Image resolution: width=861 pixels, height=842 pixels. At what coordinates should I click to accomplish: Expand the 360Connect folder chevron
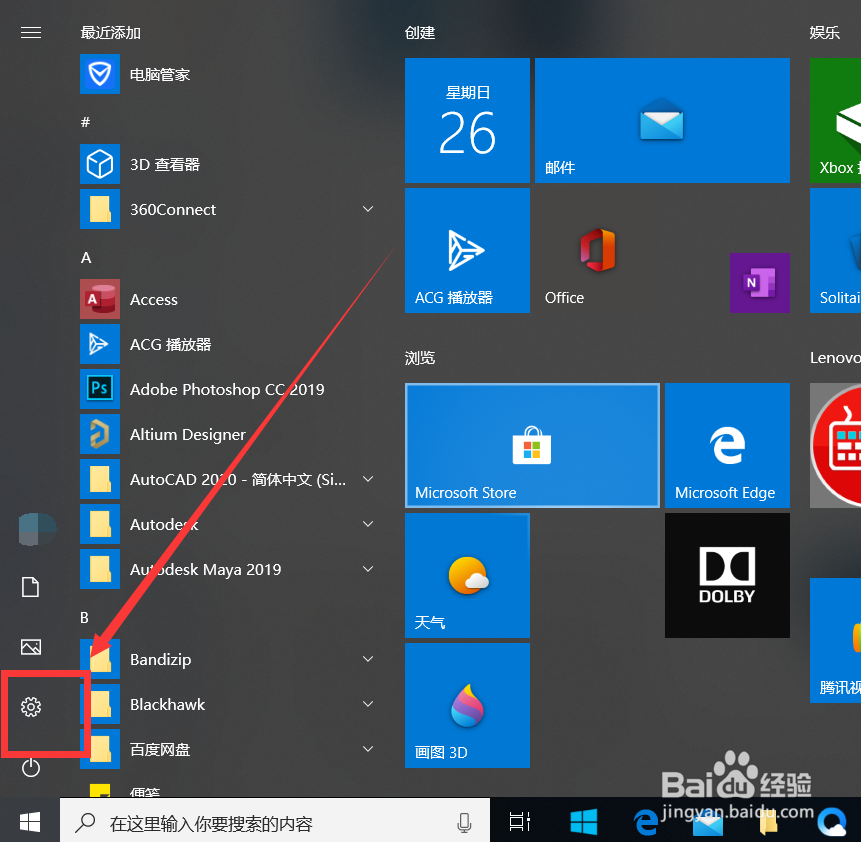(368, 209)
